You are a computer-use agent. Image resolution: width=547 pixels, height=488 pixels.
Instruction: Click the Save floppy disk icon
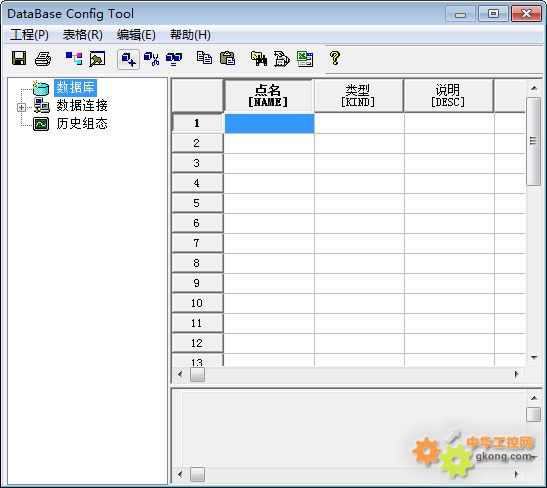[x=19, y=58]
